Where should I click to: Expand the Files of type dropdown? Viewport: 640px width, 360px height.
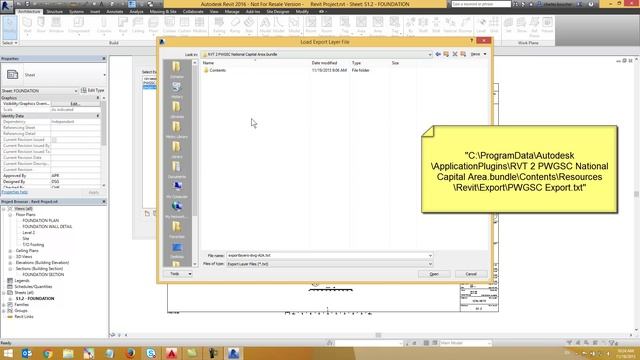[x=430, y=264]
